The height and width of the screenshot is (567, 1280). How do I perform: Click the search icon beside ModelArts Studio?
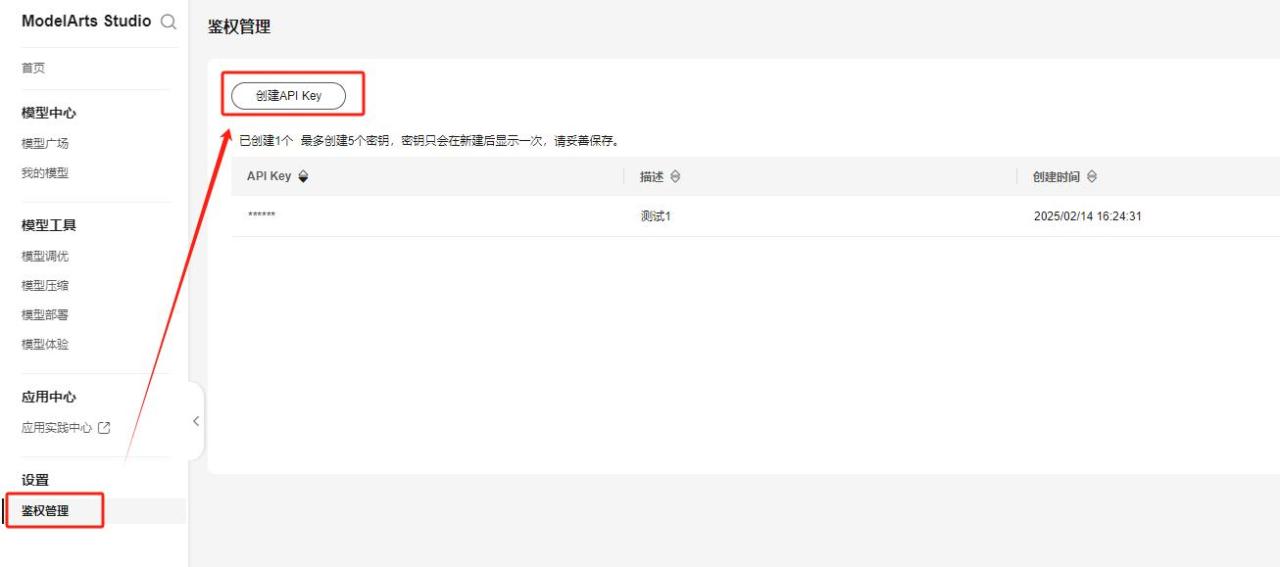[x=169, y=22]
